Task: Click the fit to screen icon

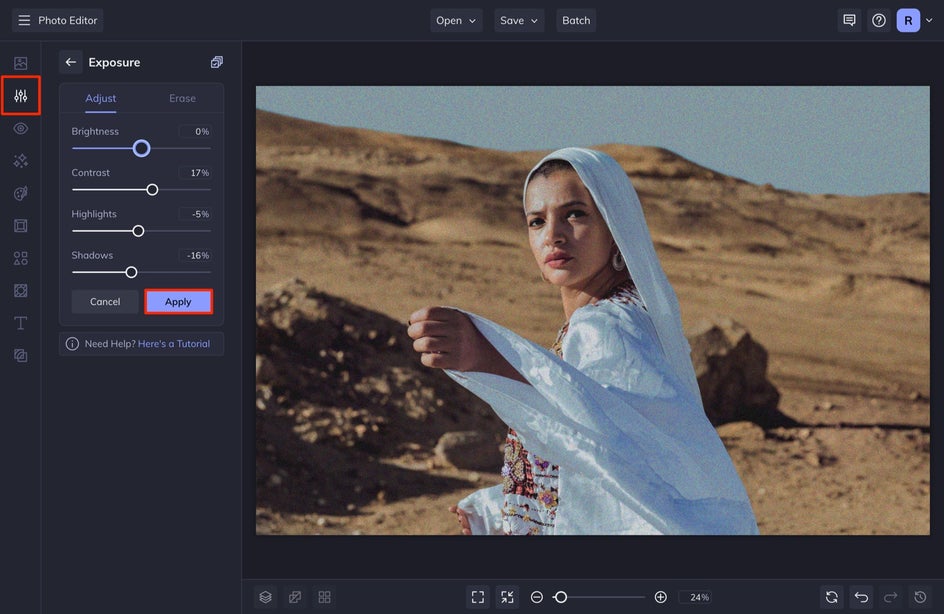Action: point(478,597)
